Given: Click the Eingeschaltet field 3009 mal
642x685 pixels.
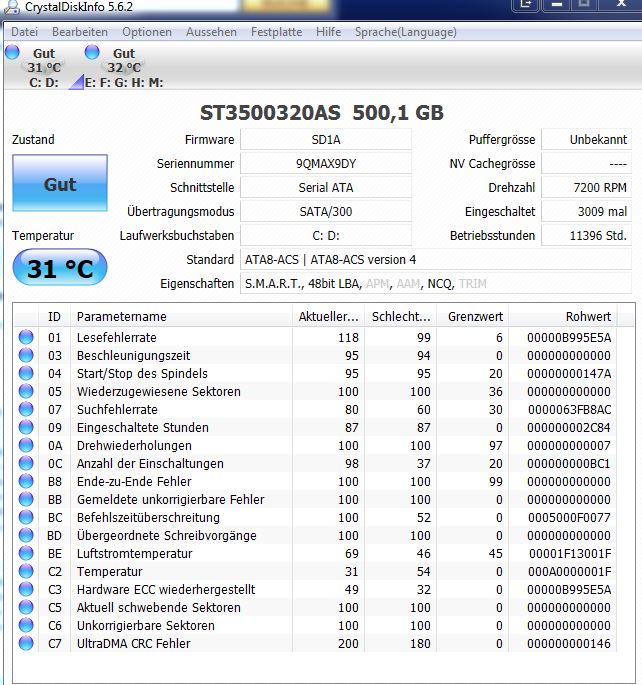Looking at the screenshot, I should (587, 211).
